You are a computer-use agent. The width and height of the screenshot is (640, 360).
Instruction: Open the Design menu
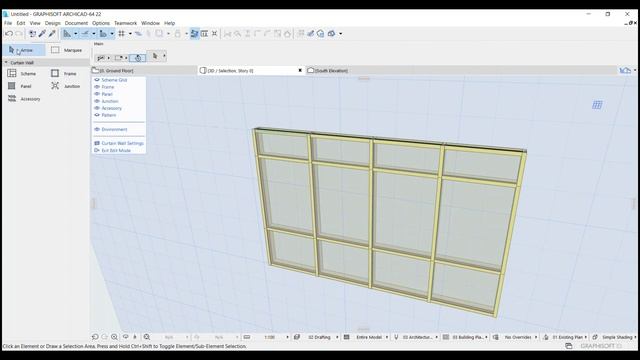[53, 23]
